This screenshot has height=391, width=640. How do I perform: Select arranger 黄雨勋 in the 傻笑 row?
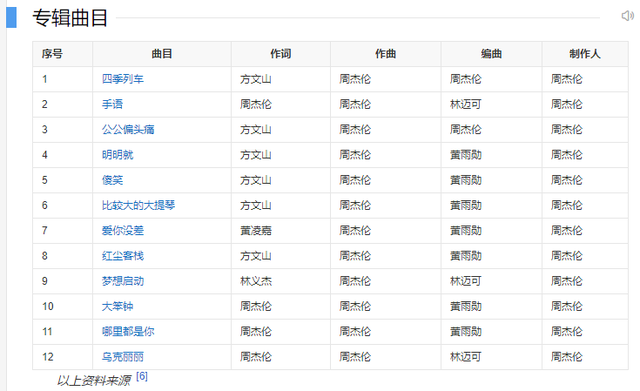[466, 180]
